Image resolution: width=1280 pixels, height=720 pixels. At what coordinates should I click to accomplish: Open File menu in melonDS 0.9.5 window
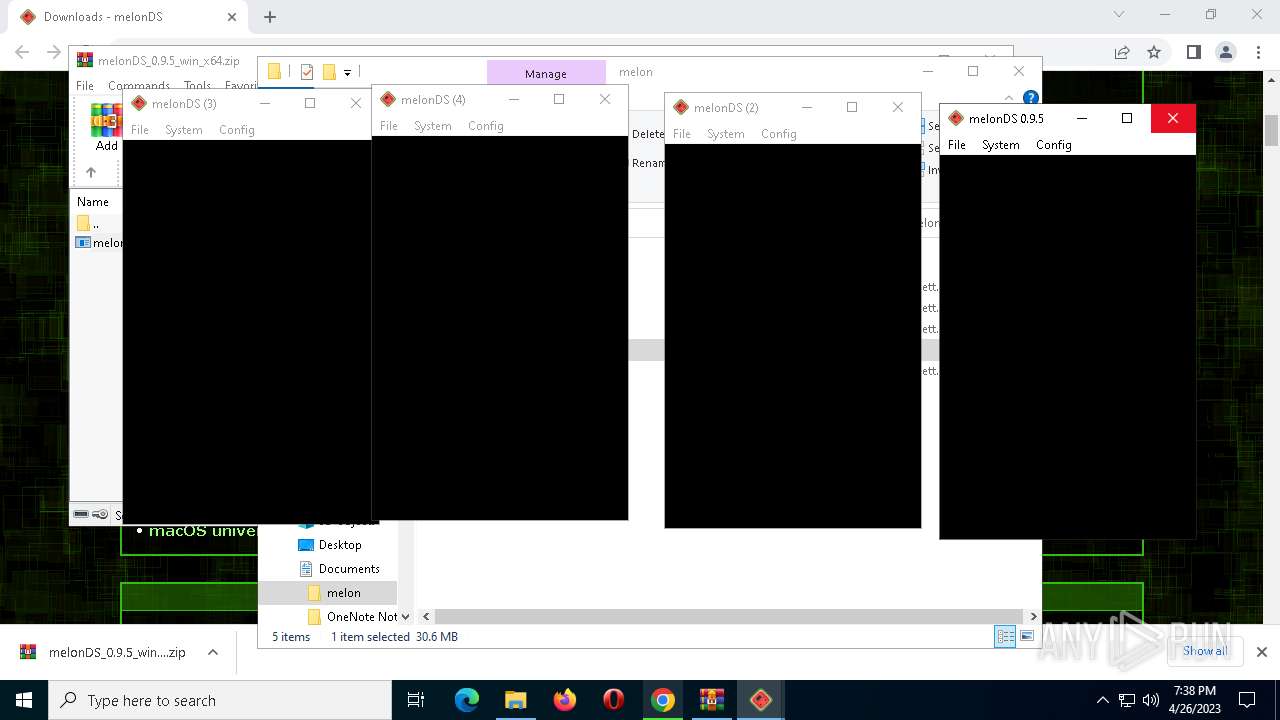tap(957, 145)
